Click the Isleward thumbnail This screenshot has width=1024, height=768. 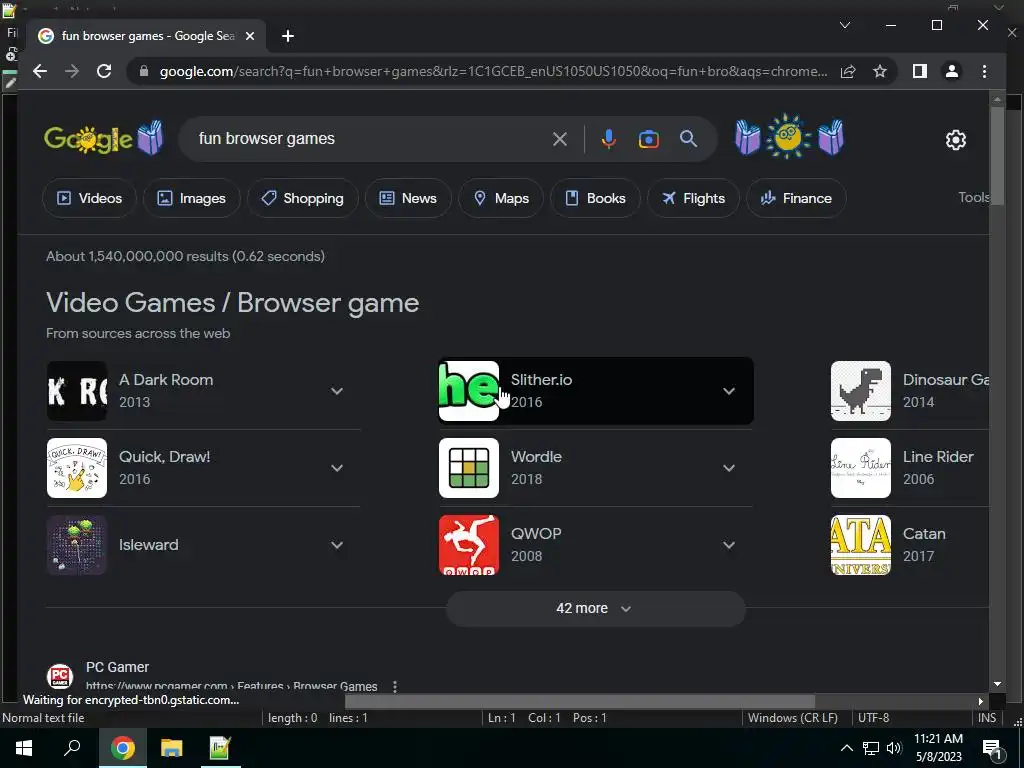[77, 545]
